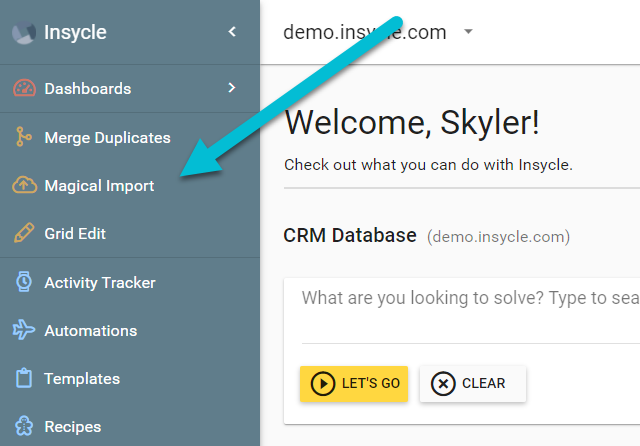Click the Magical Import cloud upload icon
The height and width of the screenshot is (446, 640).
pyautogui.click(x=24, y=185)
